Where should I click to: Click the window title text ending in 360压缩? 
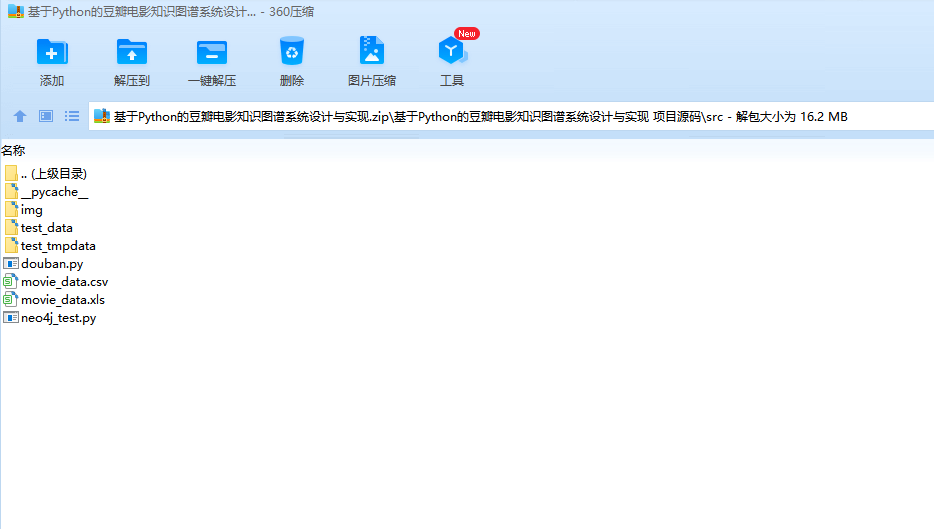pyautogui.click(x=171, y=11)
